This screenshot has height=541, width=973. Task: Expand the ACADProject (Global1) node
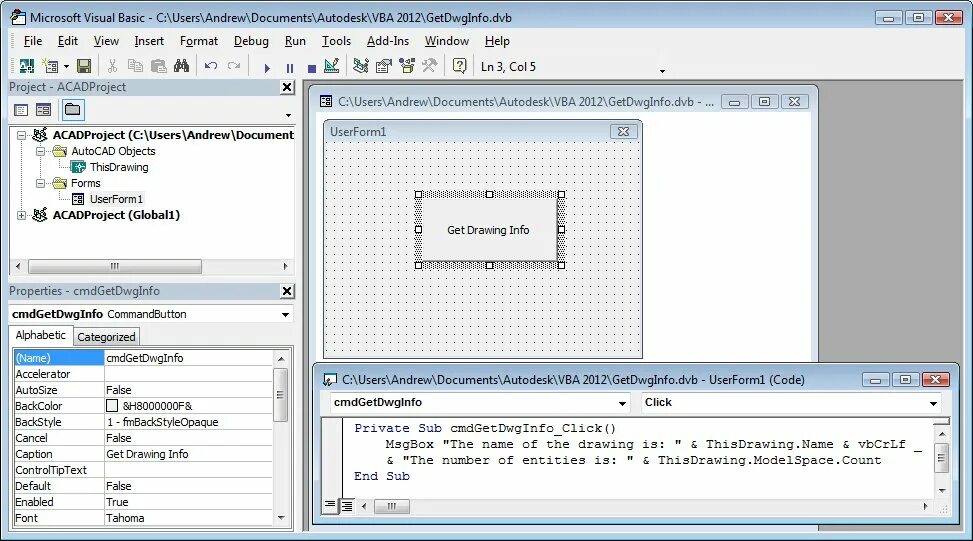tap(22, 215)
